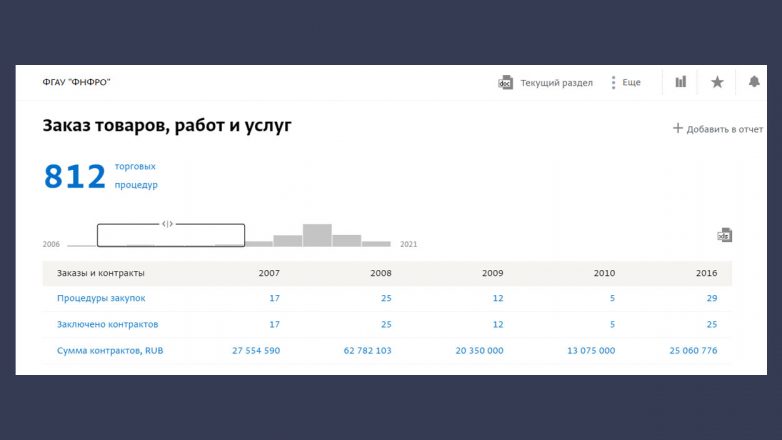Click 29 procurement procedures for 2016

click(x=711, y=298)
